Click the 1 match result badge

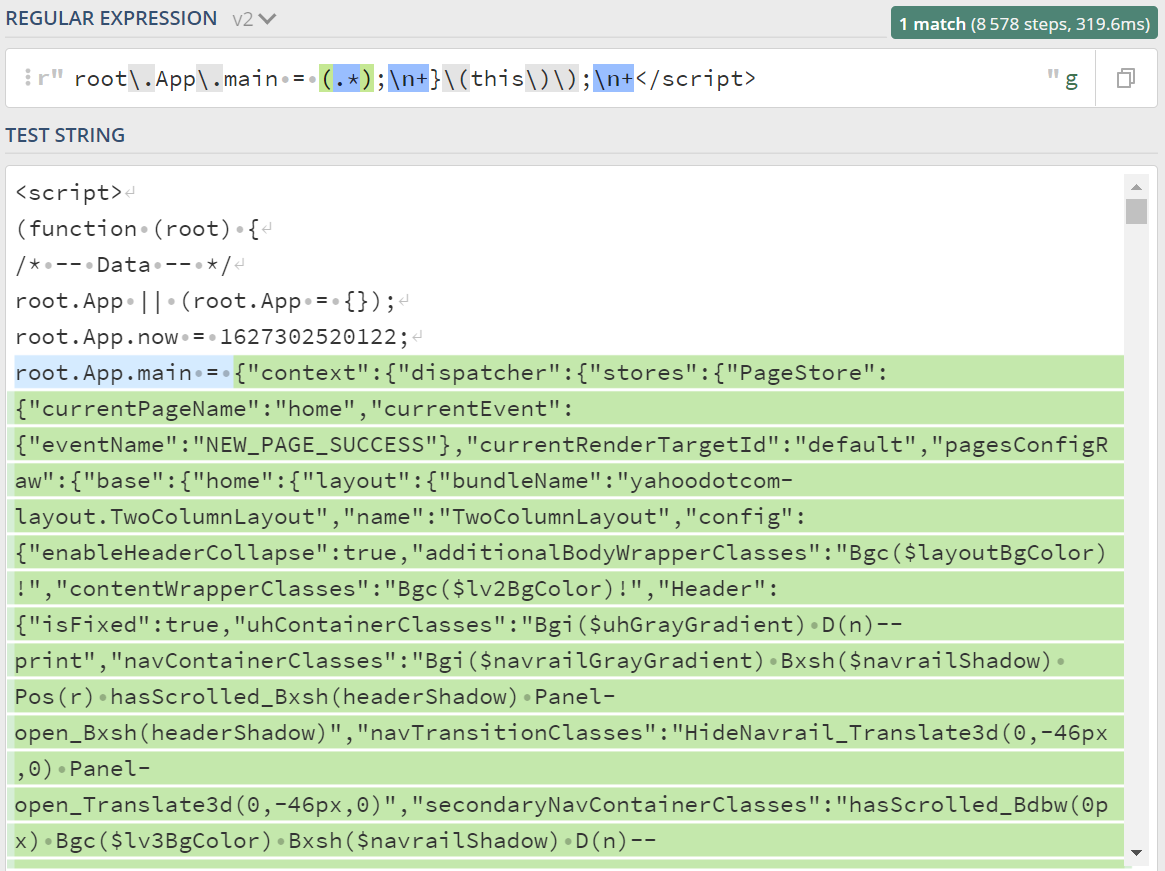1024,24
